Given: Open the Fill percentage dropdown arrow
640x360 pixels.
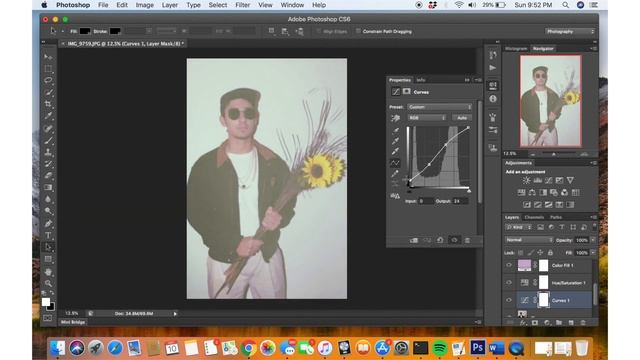Looking at the screenshot, I should tap(593, 253).
